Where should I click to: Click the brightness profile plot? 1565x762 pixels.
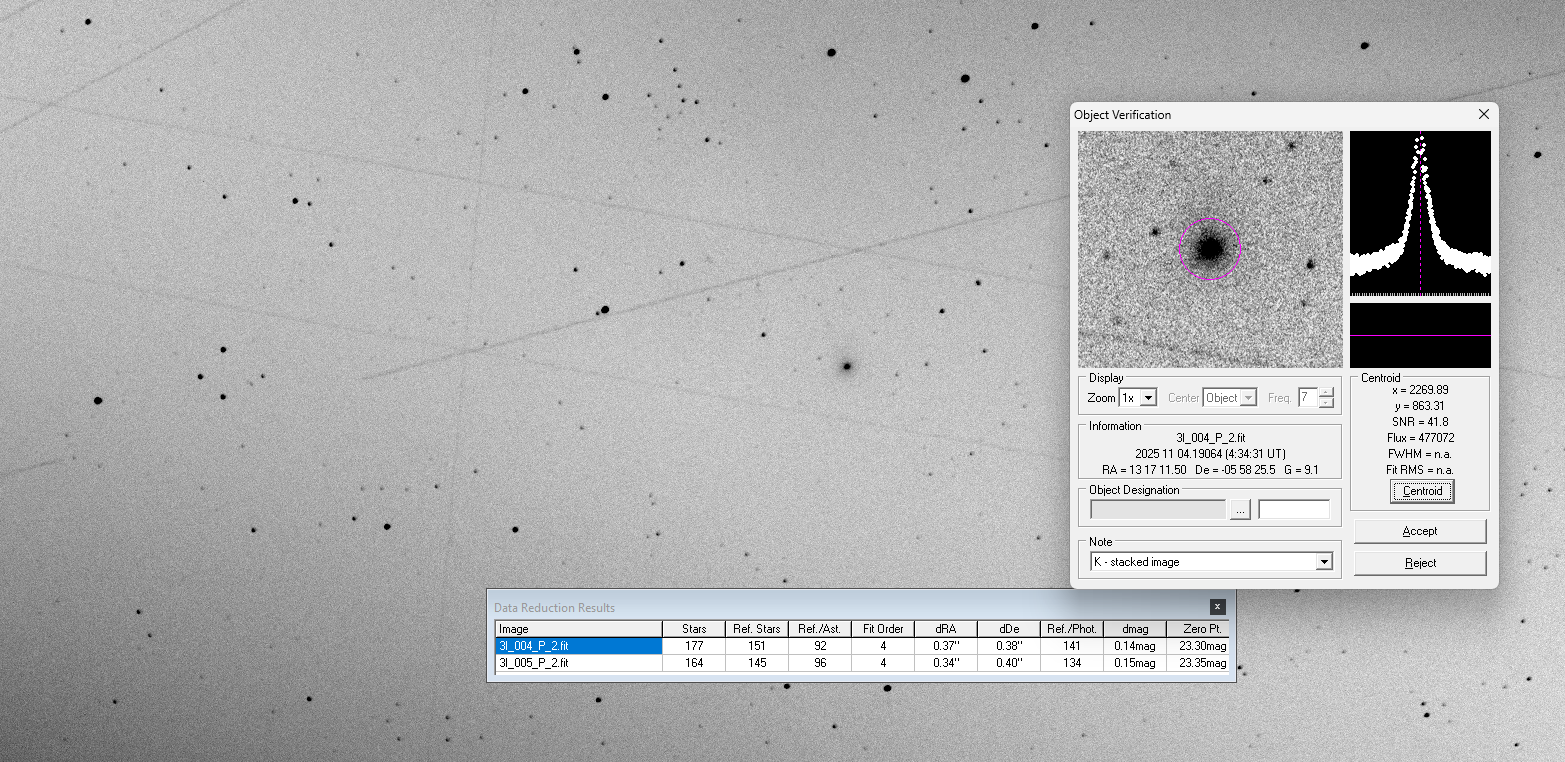click(x=1420, y=214)
